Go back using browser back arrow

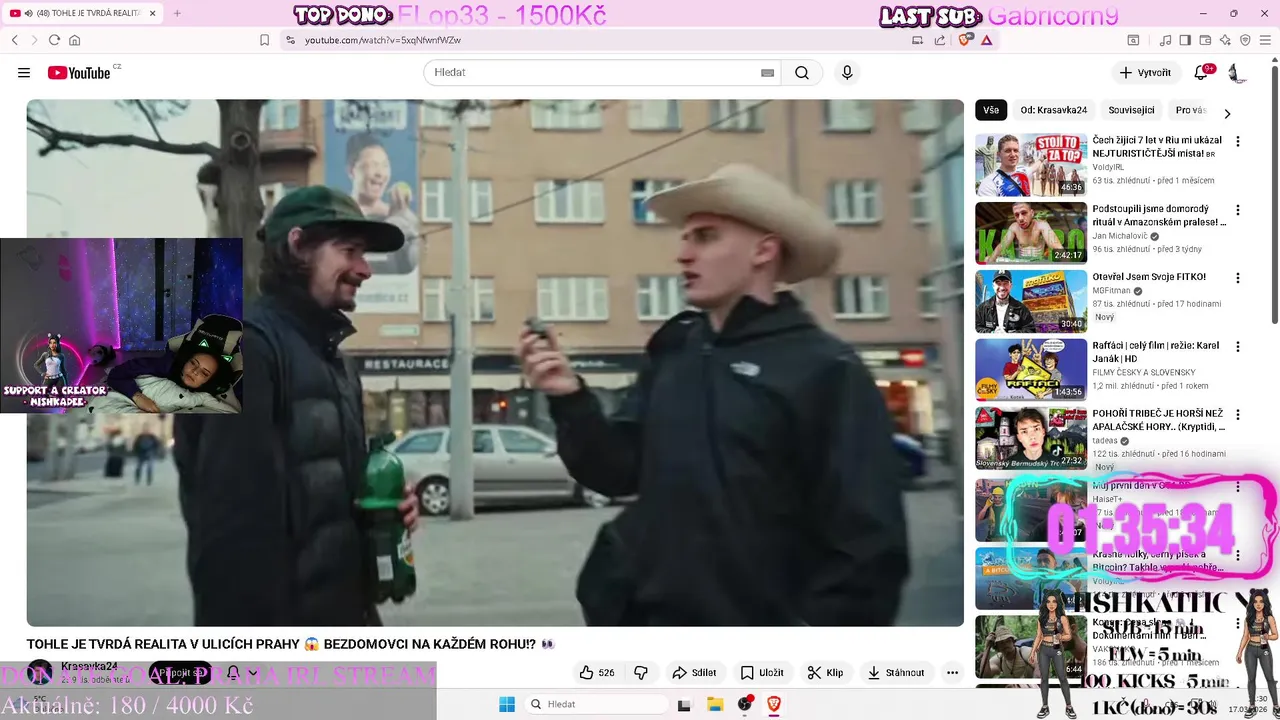(15, 40)
